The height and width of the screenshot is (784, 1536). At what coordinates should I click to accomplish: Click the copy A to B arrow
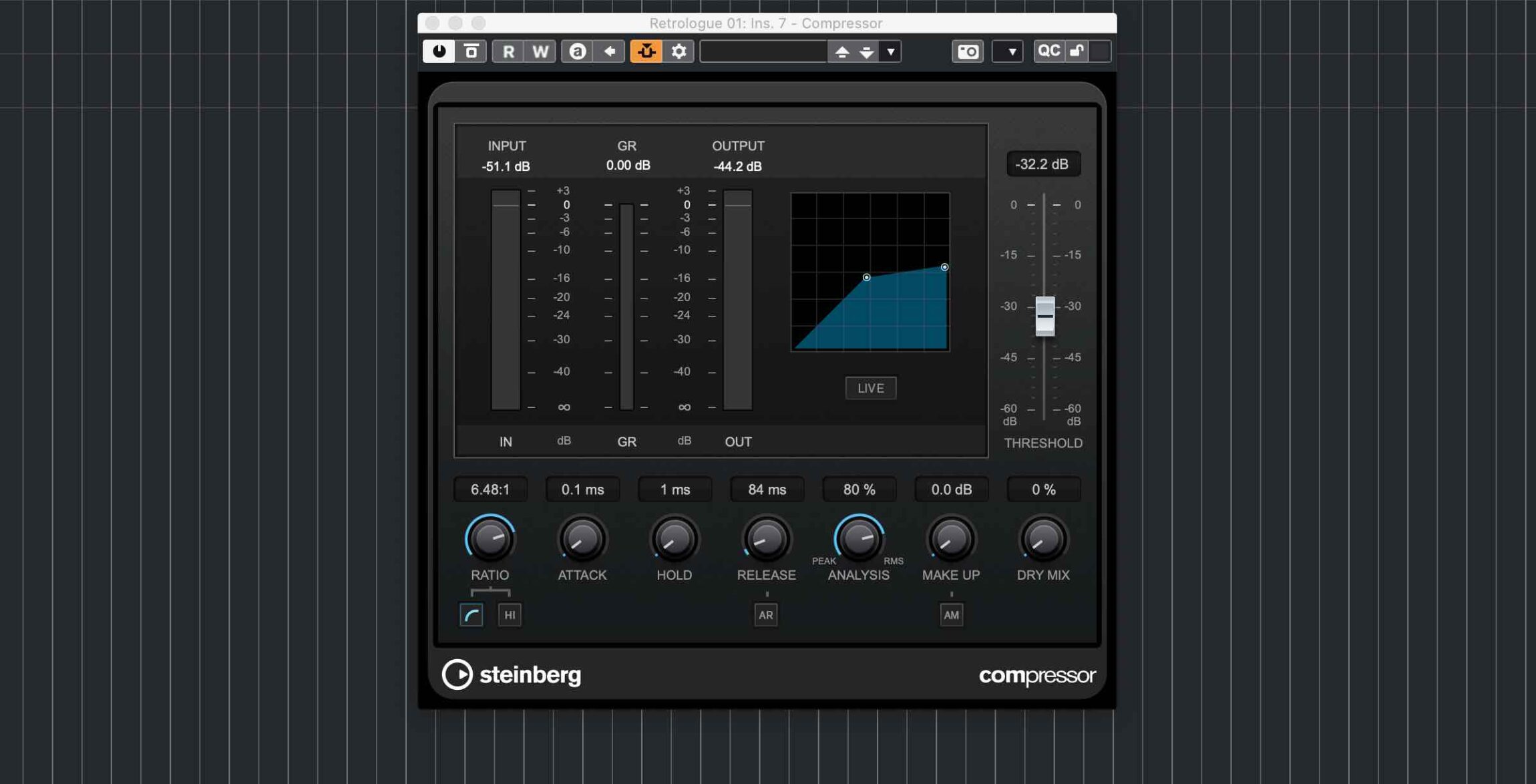[610, 51]
